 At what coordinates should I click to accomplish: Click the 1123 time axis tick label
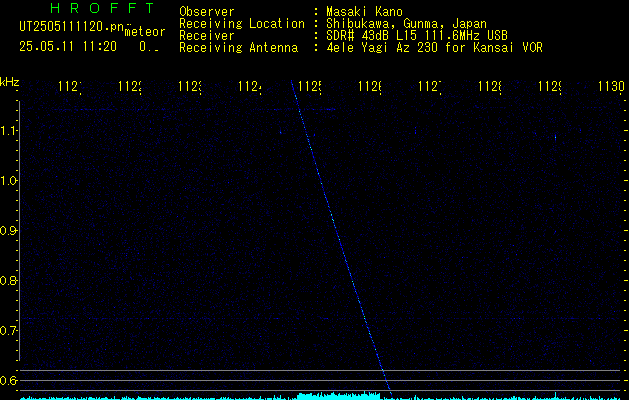[190, 86]
